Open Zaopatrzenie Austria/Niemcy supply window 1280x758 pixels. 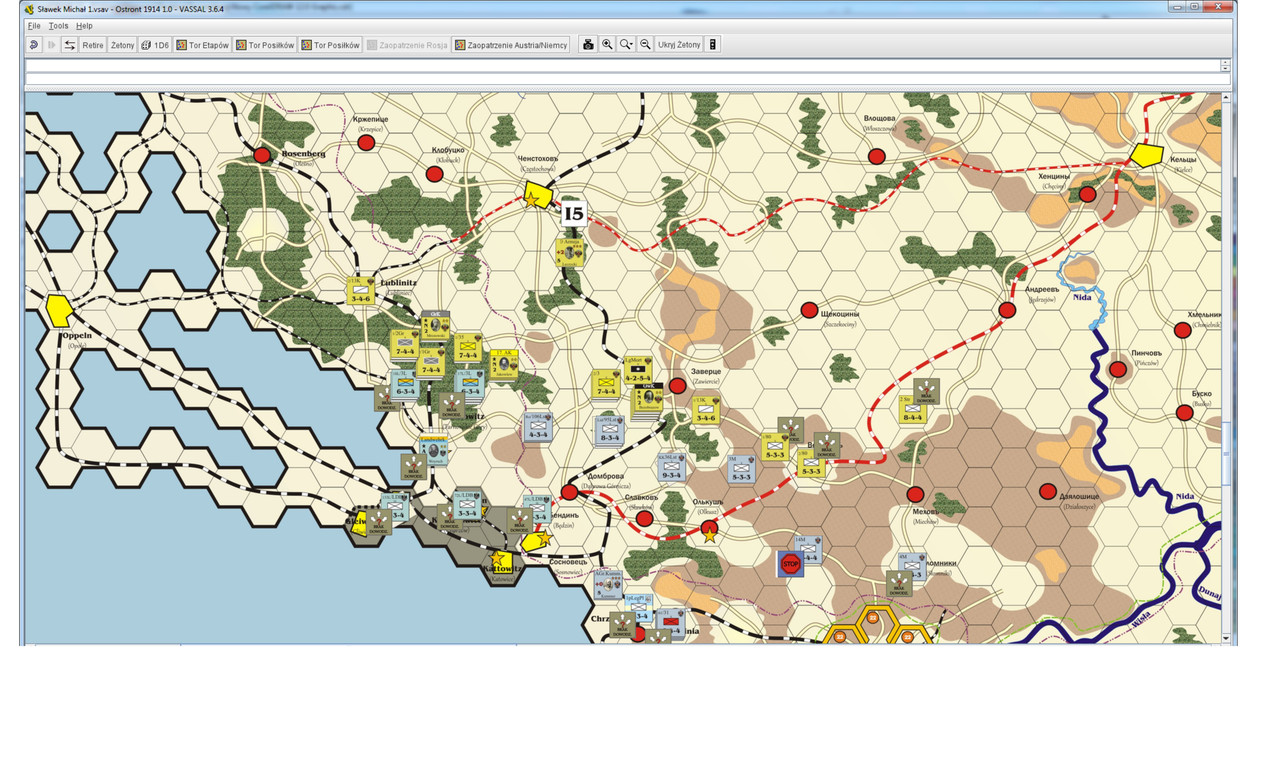point(511,45)
